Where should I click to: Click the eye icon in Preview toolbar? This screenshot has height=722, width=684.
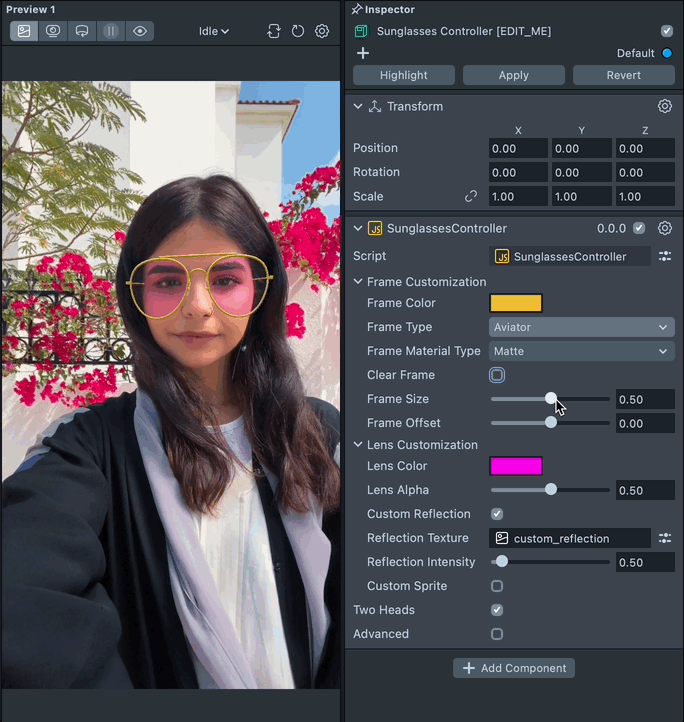(x=140, y=31)
